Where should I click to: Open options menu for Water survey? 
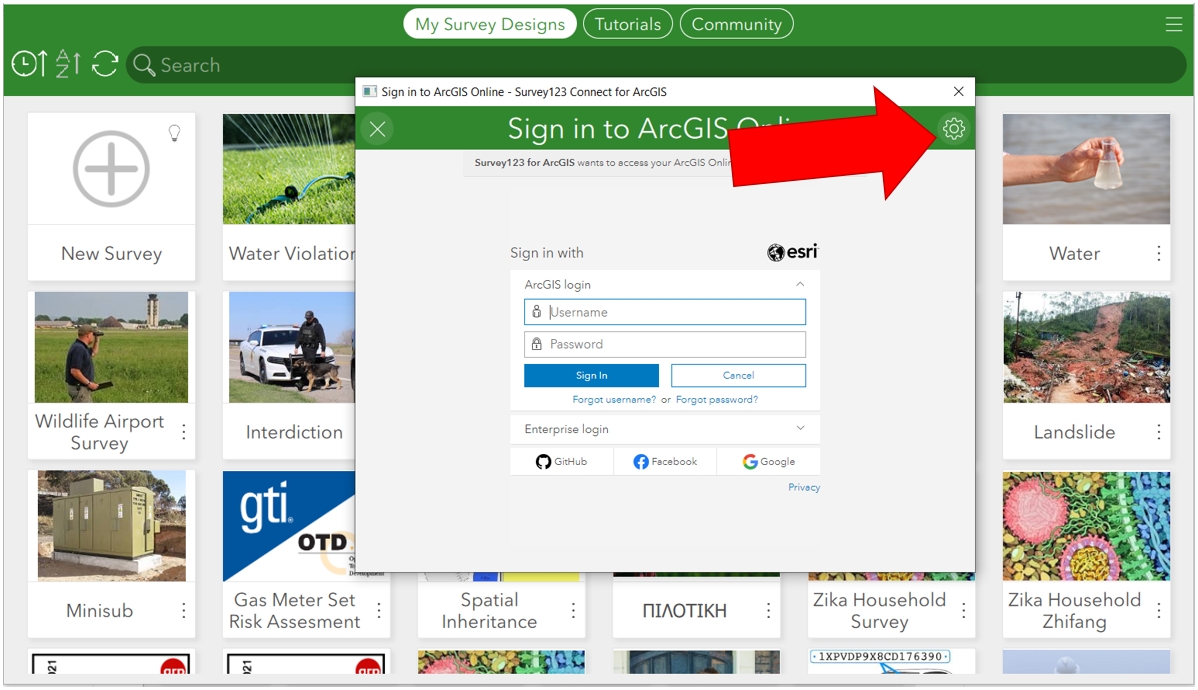1158,253
